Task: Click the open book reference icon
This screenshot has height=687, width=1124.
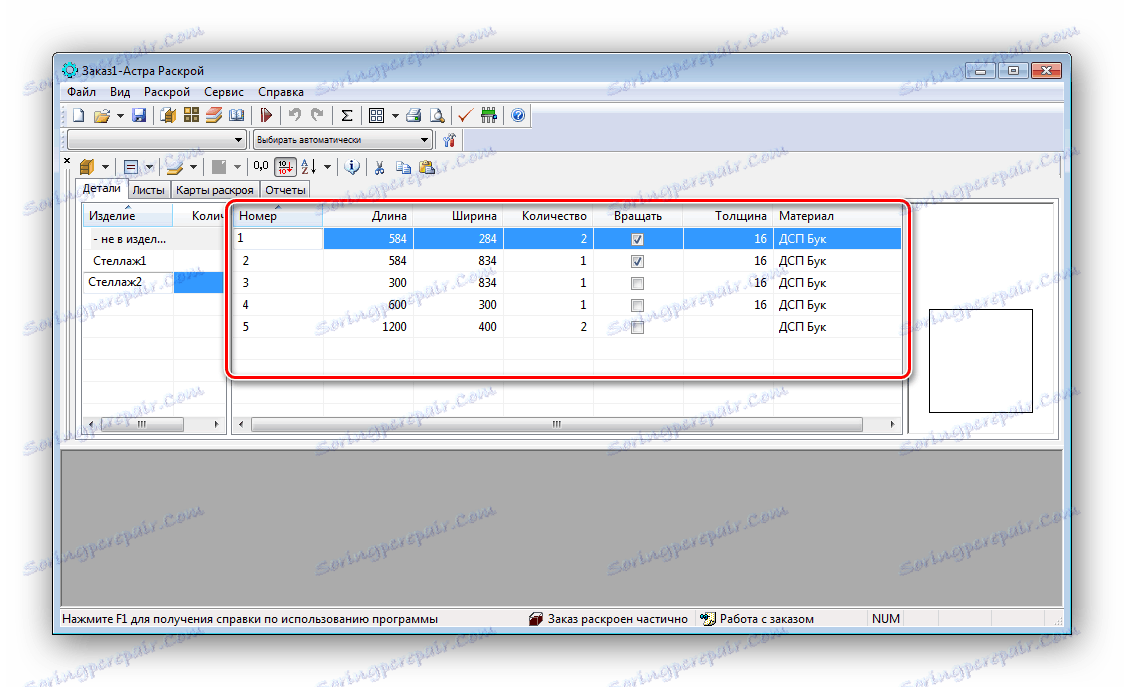Action: coord(237,115)
